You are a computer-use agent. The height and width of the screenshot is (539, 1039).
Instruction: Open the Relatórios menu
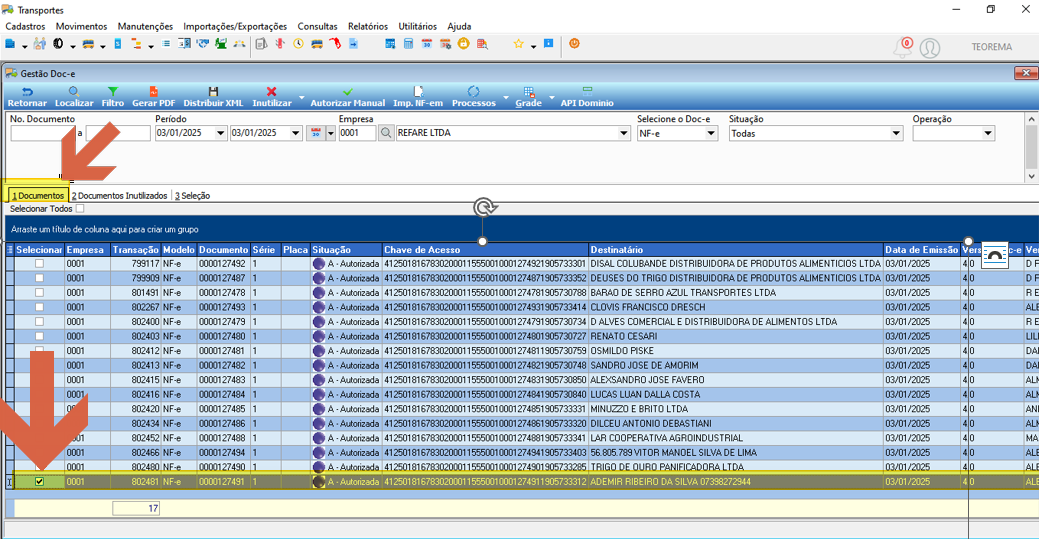tap(368, 27)
